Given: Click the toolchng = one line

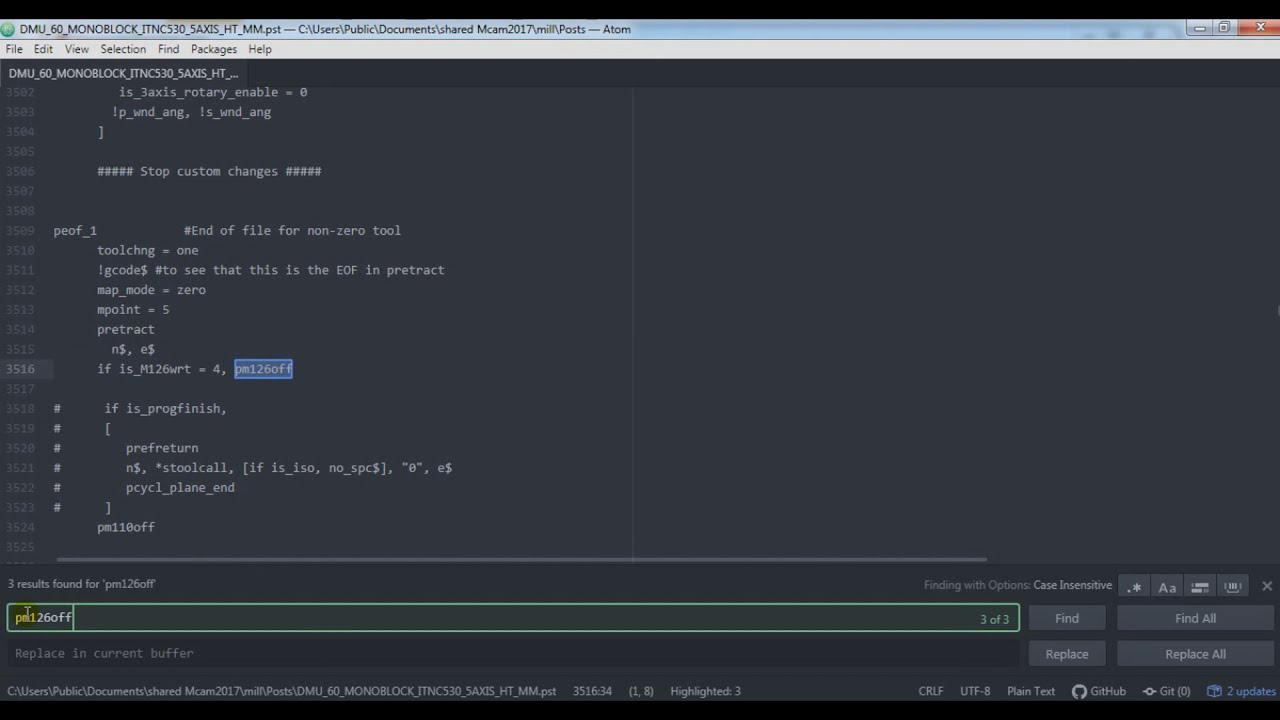Looking at the screenshot, I should click(x=148, y=250).
